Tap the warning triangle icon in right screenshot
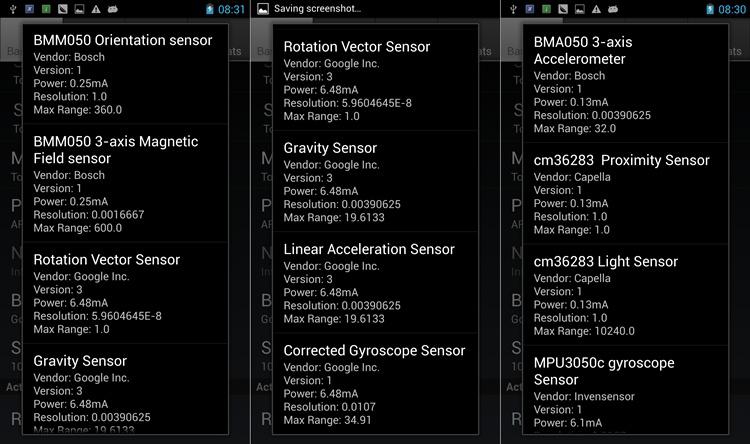750x444 pixels. coord(596,9)
